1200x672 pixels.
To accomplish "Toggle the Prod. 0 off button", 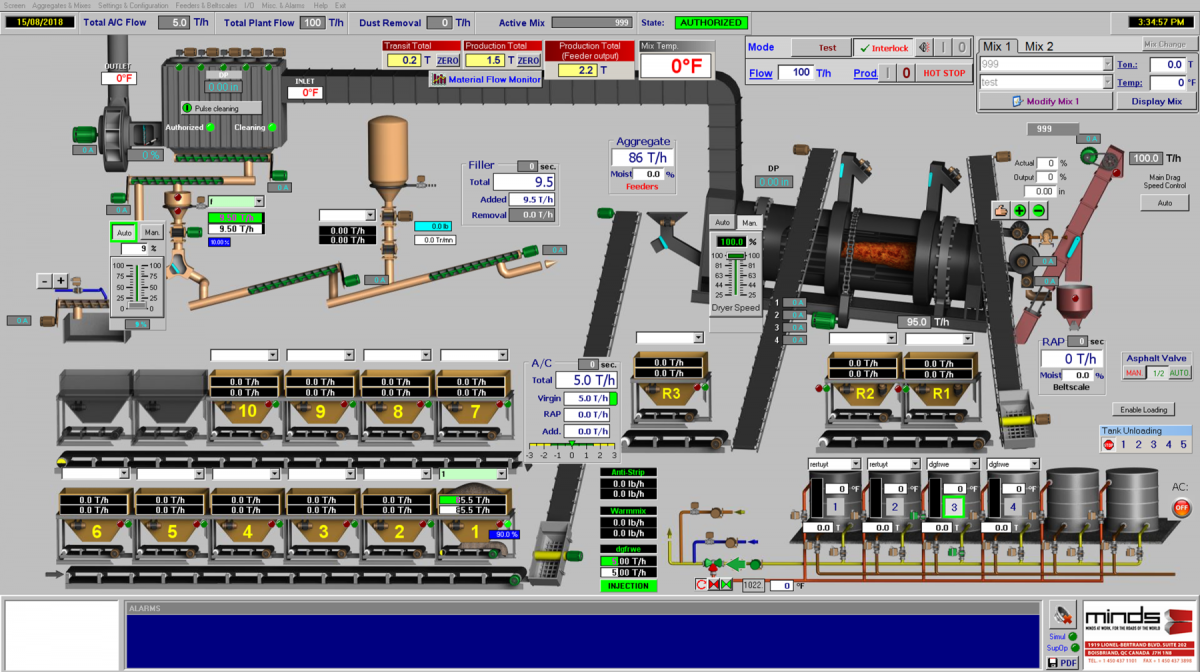I will [x=905, y=72].
